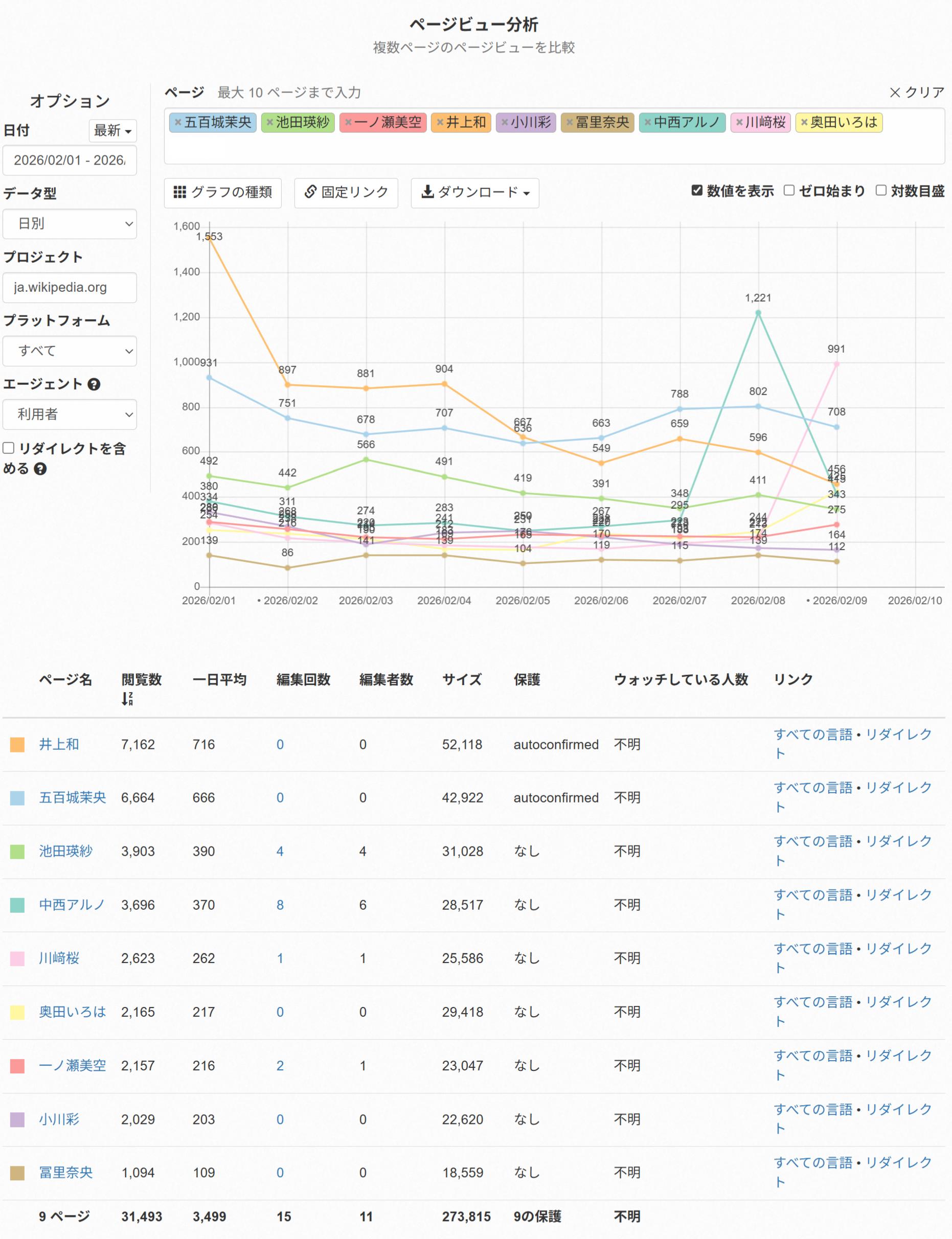Enable the ゼロ始まり checkbox
The image size is (952, 1239).
tap(789, 190)
